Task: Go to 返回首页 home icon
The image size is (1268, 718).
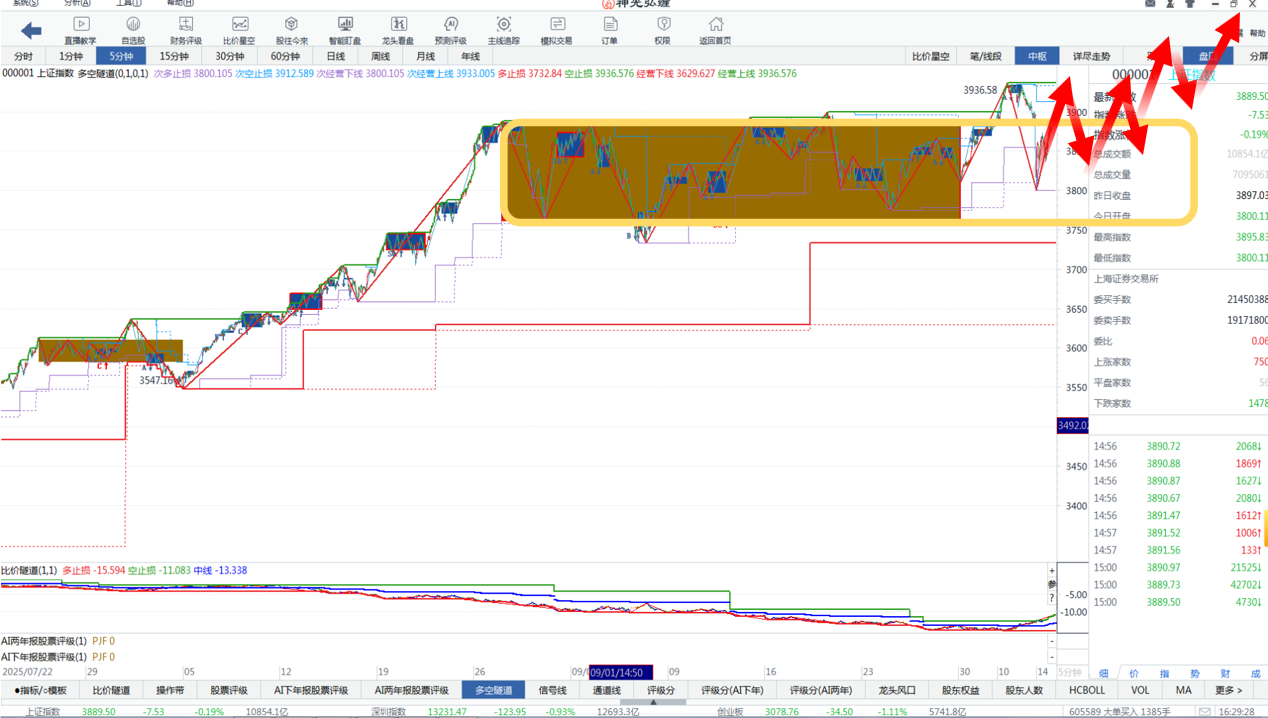Action: 715,30
